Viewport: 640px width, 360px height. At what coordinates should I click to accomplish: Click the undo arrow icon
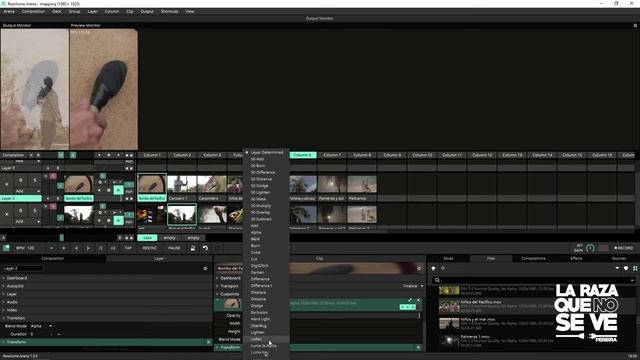pos(205,248)
